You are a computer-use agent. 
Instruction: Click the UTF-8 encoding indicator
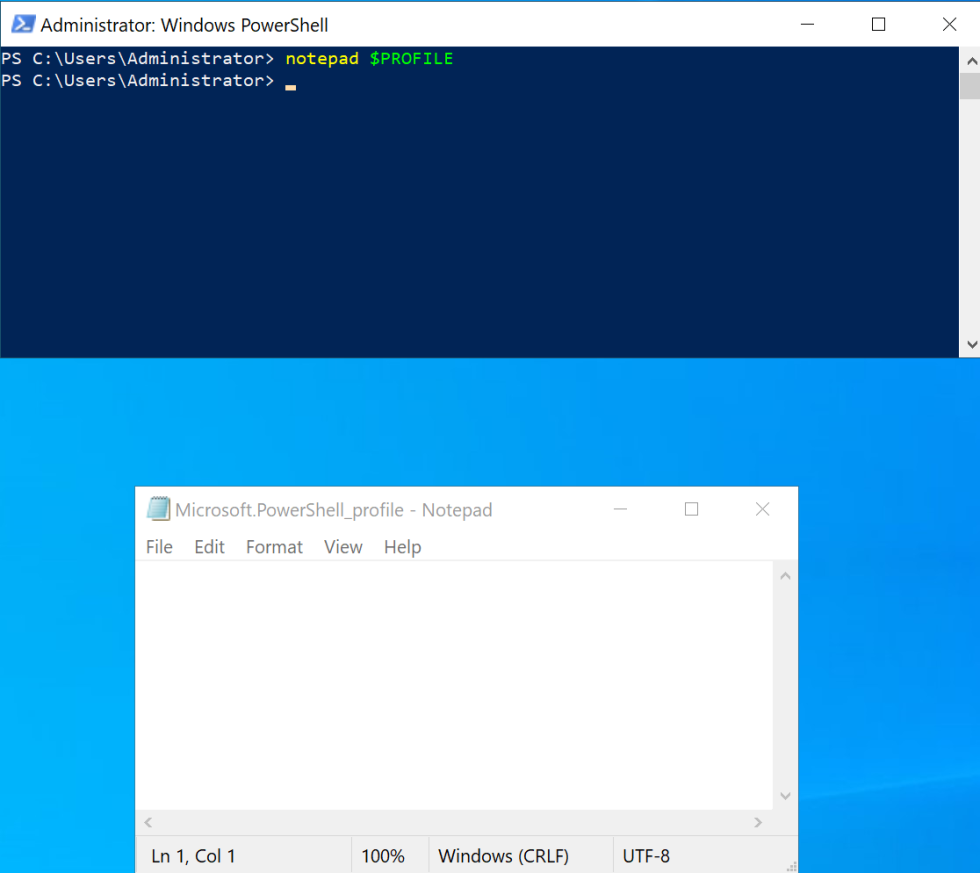click(x=646, y=856)
